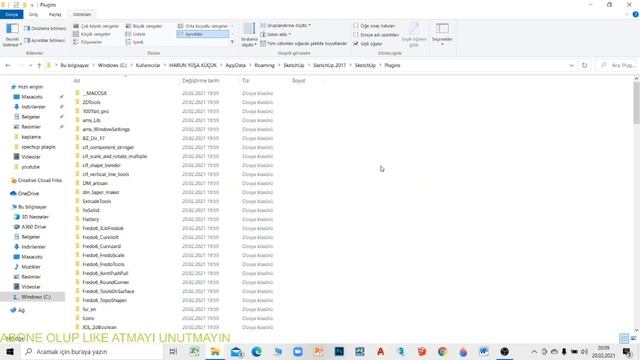
Task: Open Task View from the taskbar
Action: [173, 351]
